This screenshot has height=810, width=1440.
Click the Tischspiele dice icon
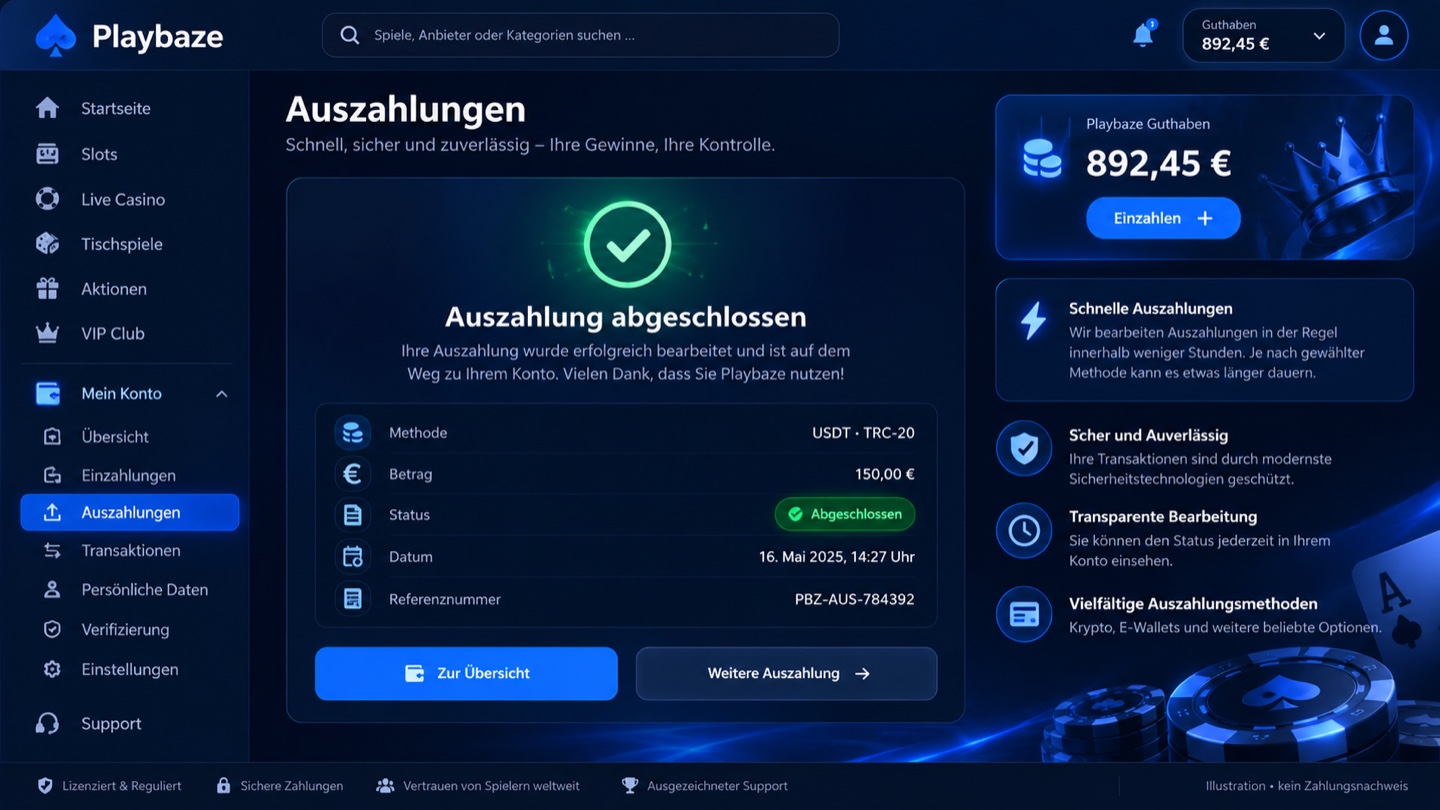(x=47, y=244)
